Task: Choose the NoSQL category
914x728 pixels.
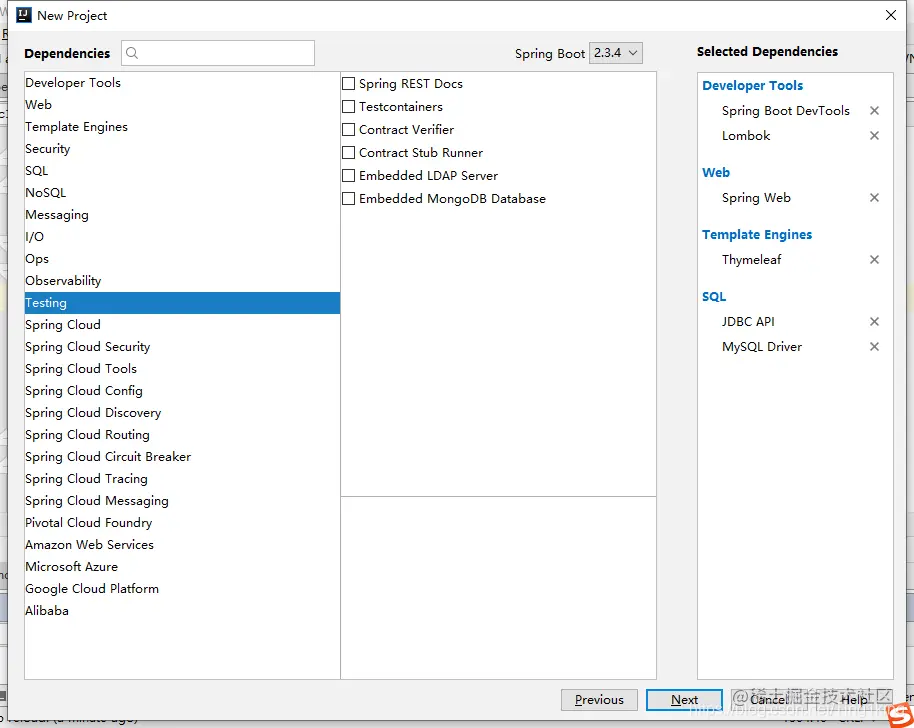Action: point(182,193)
